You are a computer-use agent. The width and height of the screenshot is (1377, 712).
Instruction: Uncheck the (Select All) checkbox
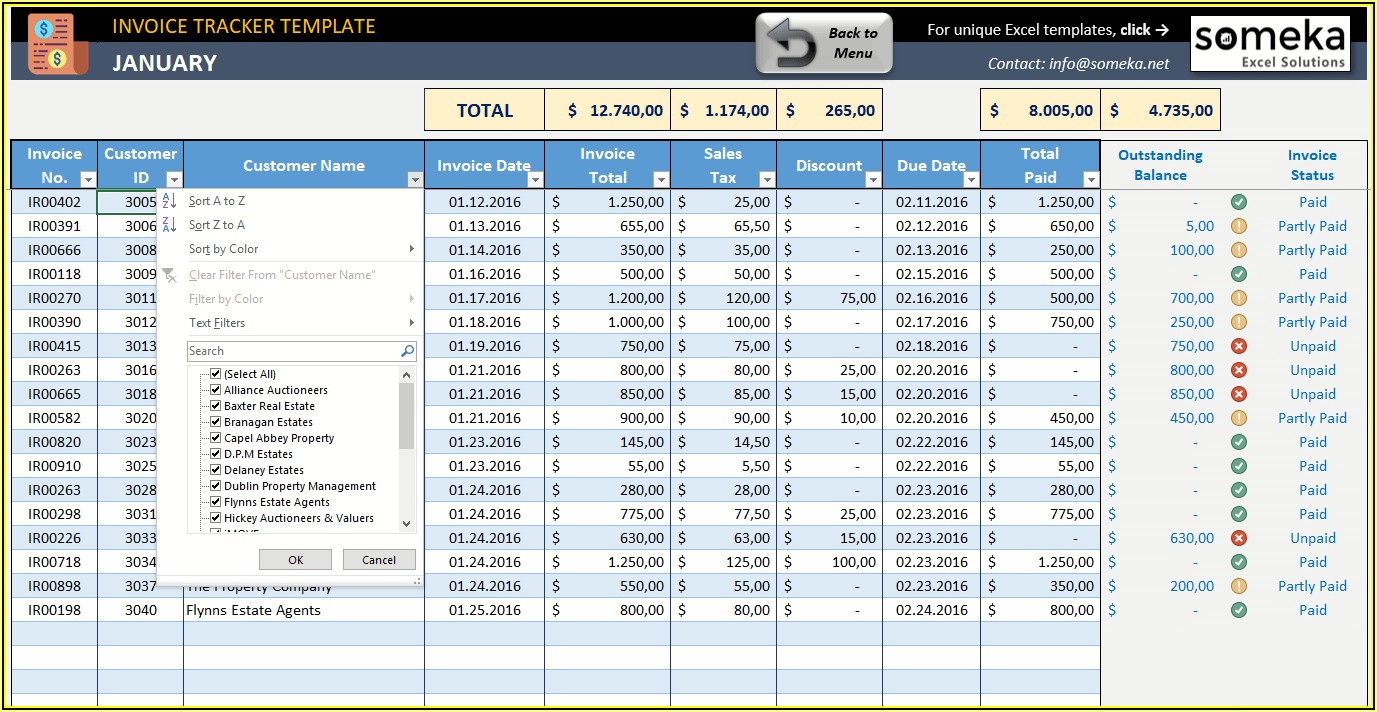click(215, 374)
